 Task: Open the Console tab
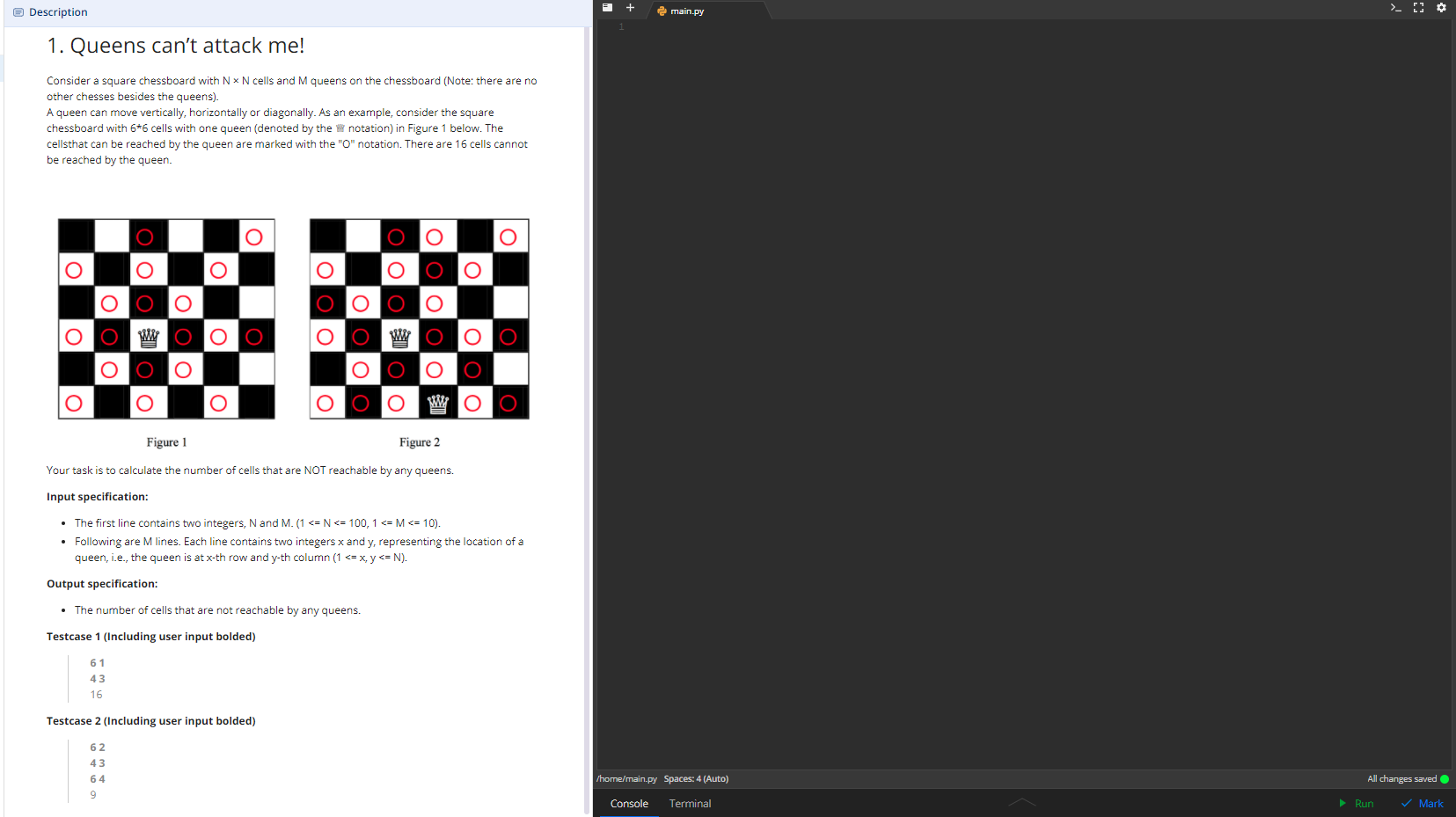629,804
